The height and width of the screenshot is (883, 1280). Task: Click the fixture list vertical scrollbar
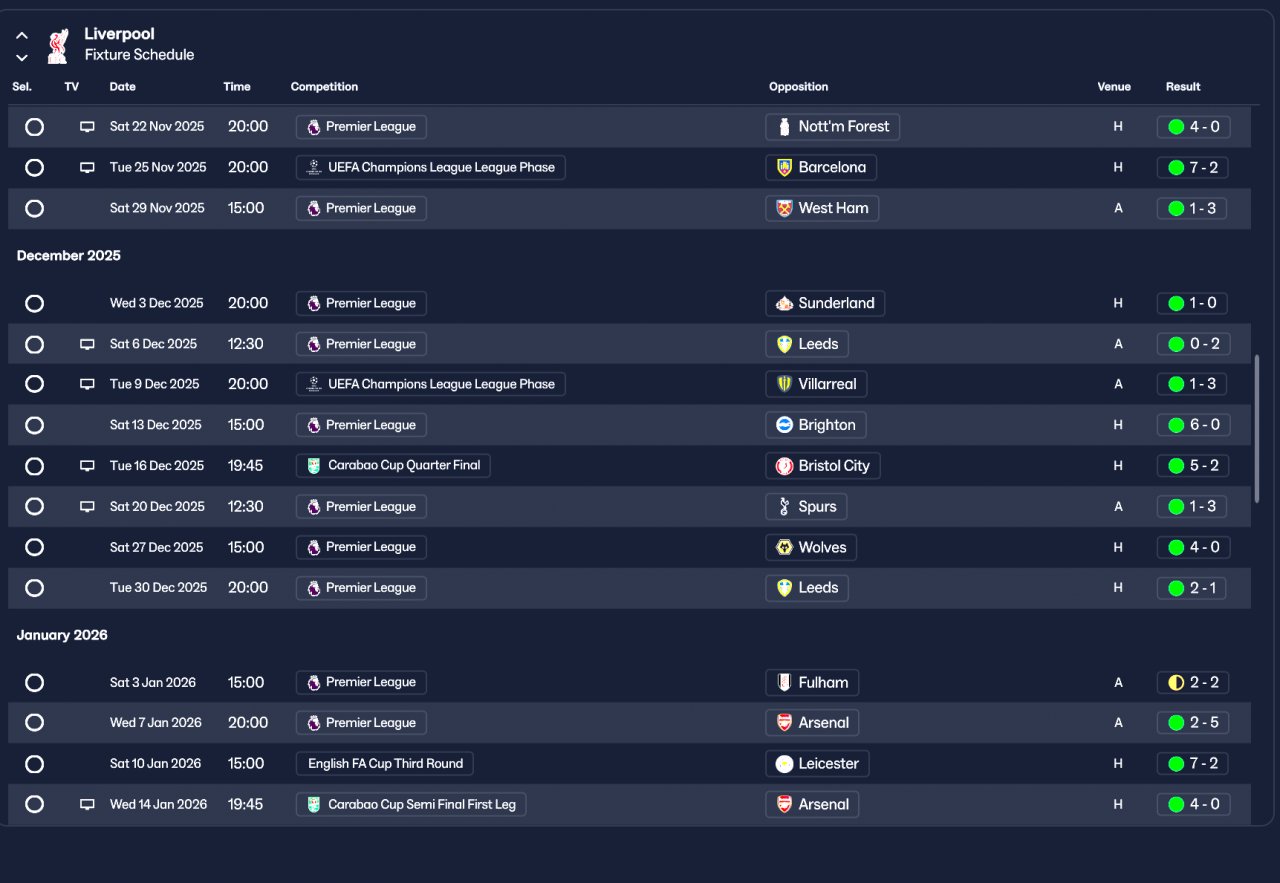tap(1257, 428)
